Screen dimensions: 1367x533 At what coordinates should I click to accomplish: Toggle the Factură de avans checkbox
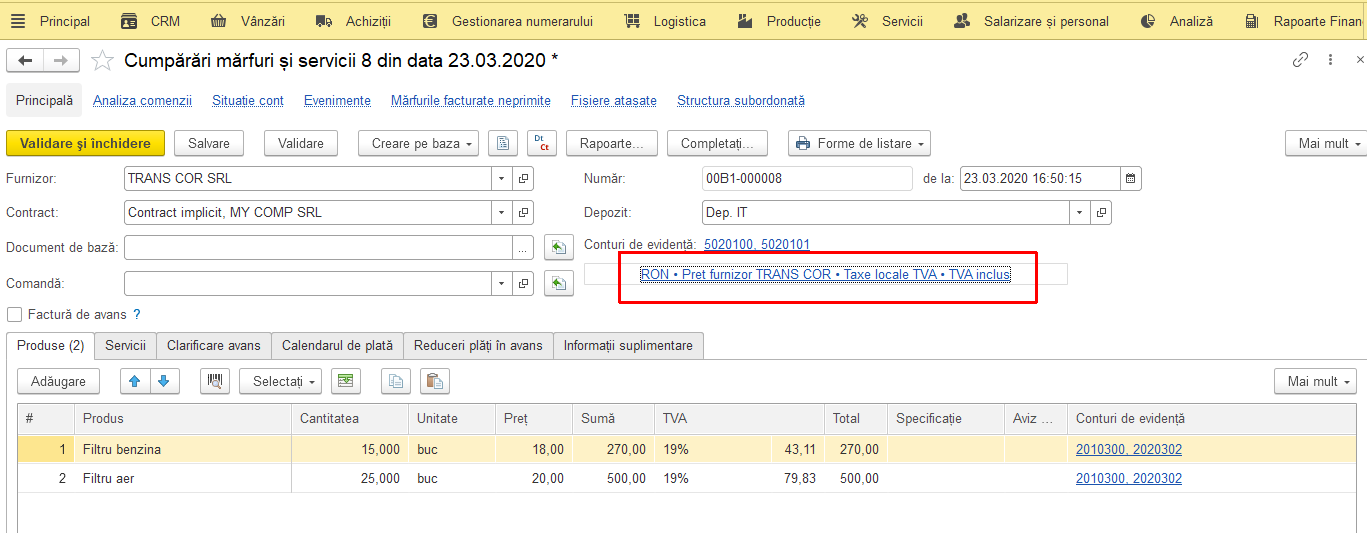[x=14, y=314]
